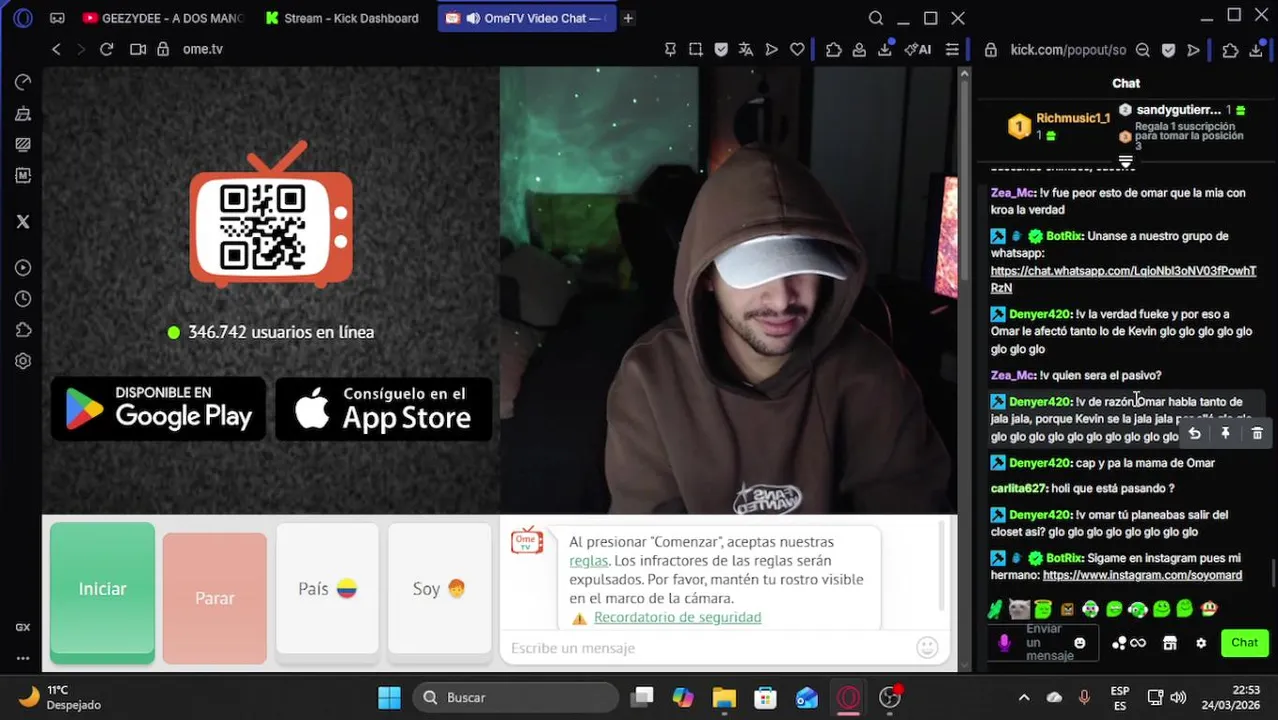1278x720 pixels.
Task: Open the ad blocker shield in ome.tv window
Action: tap(721, 49)
